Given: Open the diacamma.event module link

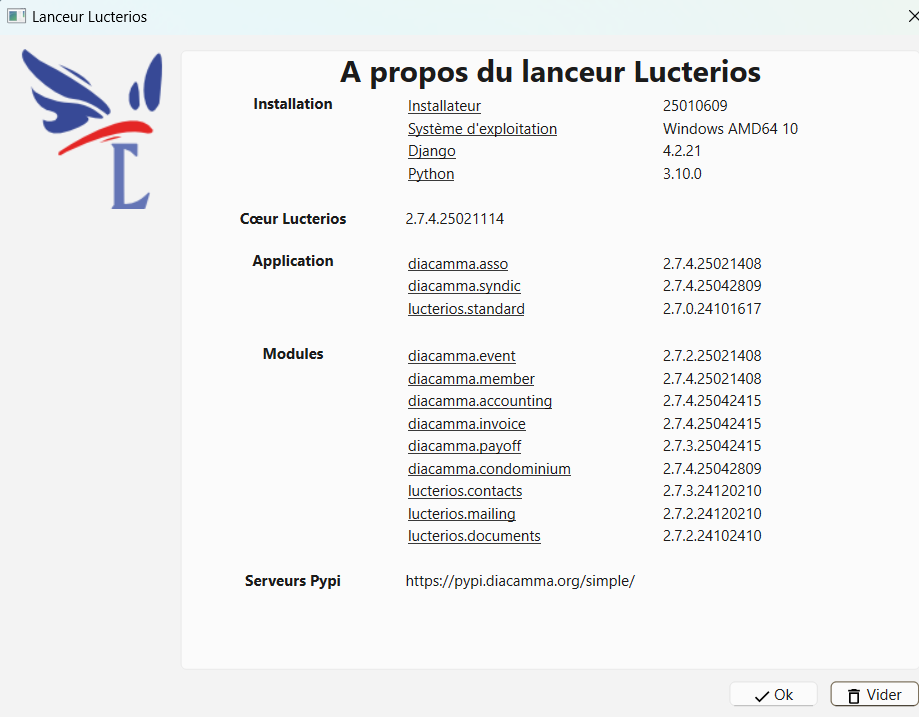Looking at the screenshot, I should [461, 356].
